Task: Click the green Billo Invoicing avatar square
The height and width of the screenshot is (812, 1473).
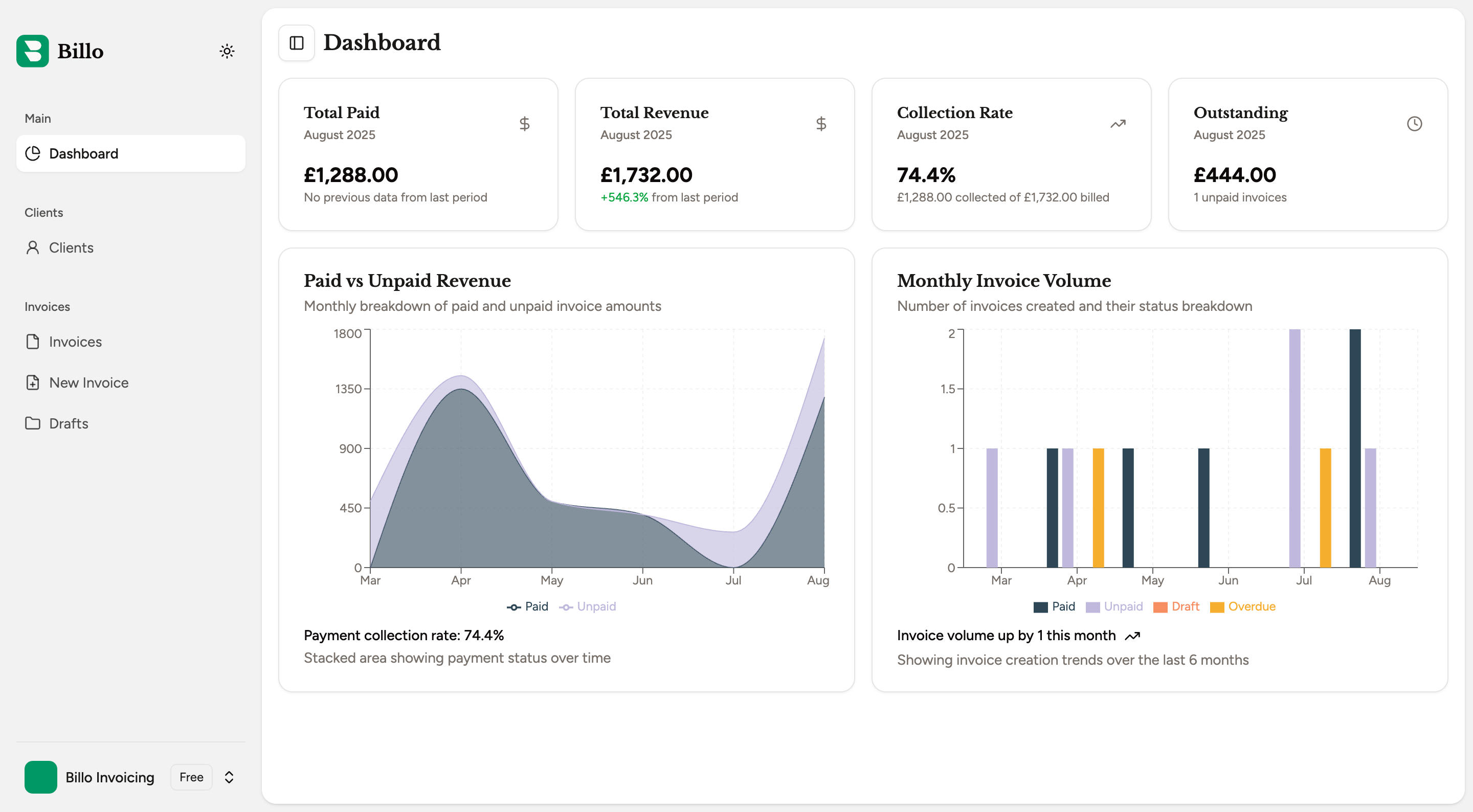Action: point(40,777)
